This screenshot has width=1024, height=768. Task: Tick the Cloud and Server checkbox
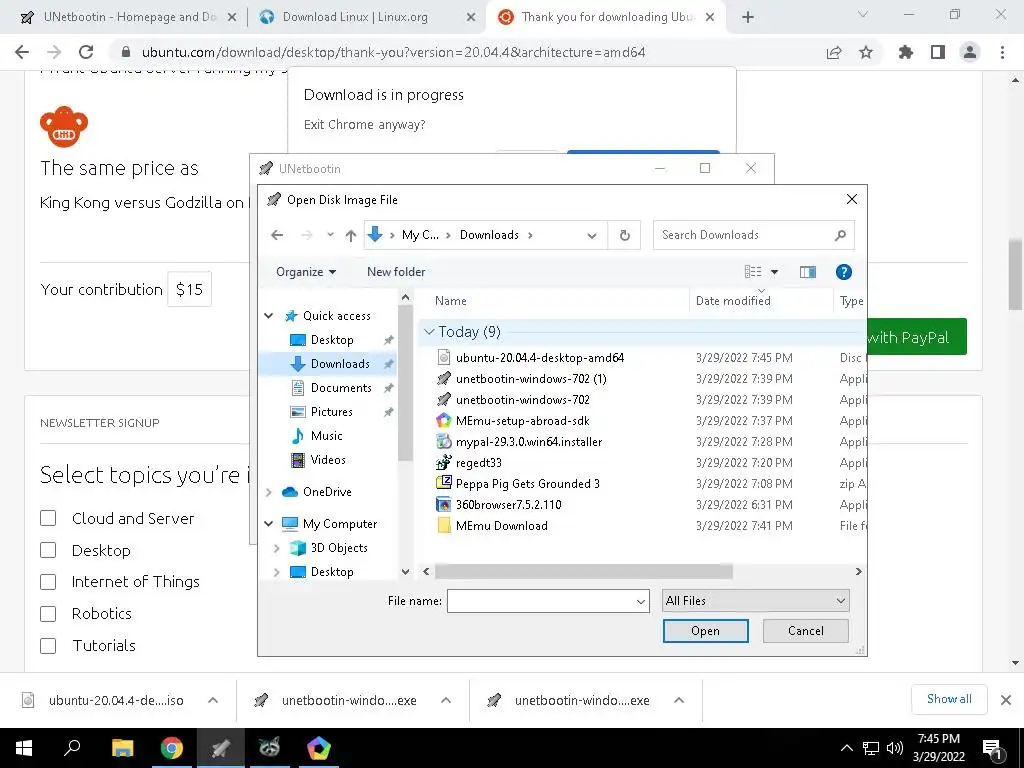click(x=48, y=519)
